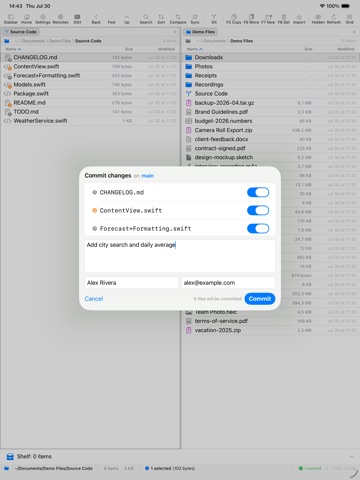
Task: Click the Source Code git folder icon in right pane
Action: coord(189,94)
